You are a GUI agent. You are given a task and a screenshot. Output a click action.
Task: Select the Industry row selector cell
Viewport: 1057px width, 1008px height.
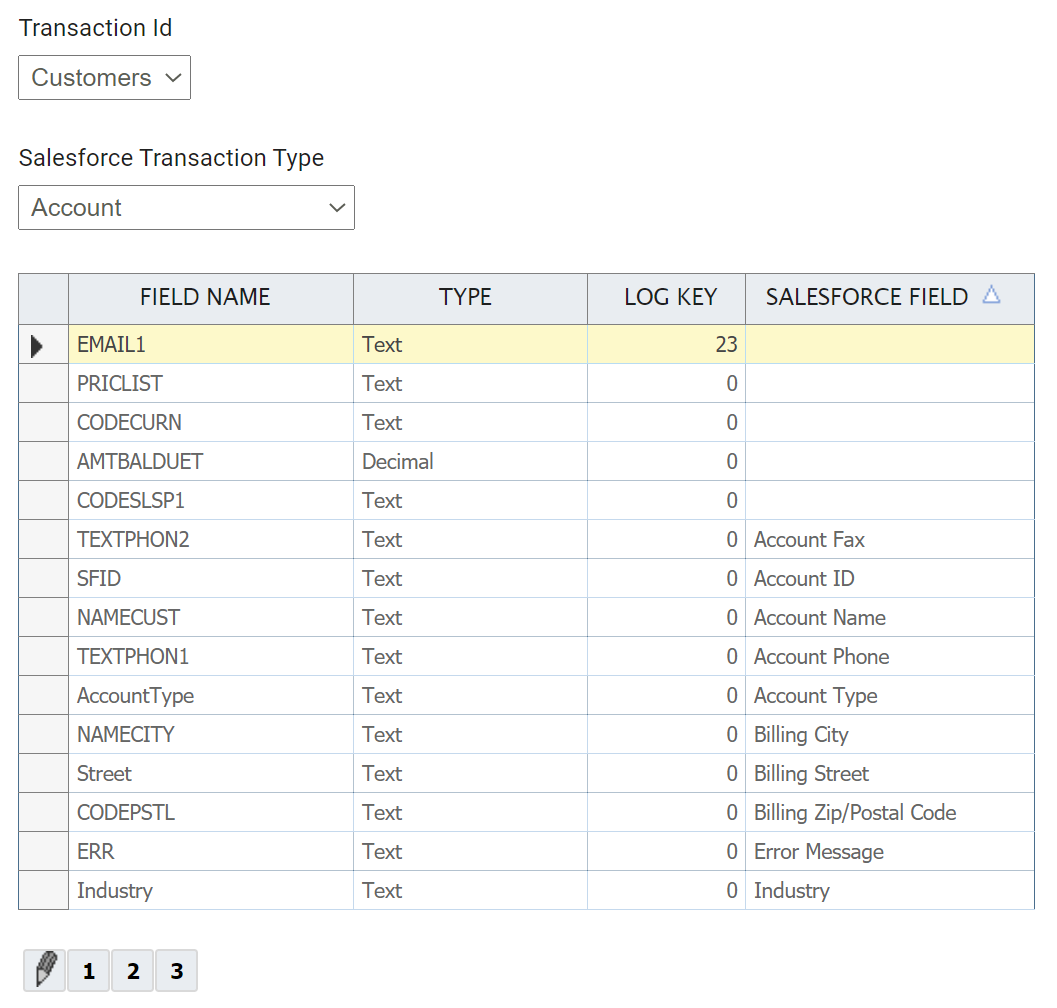coord(44,891)
